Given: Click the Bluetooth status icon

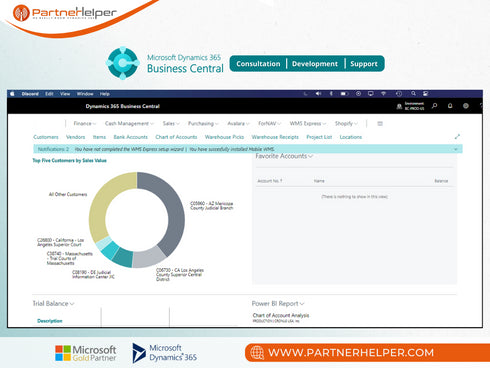Looking at the screenshot, I should (331, 94).
